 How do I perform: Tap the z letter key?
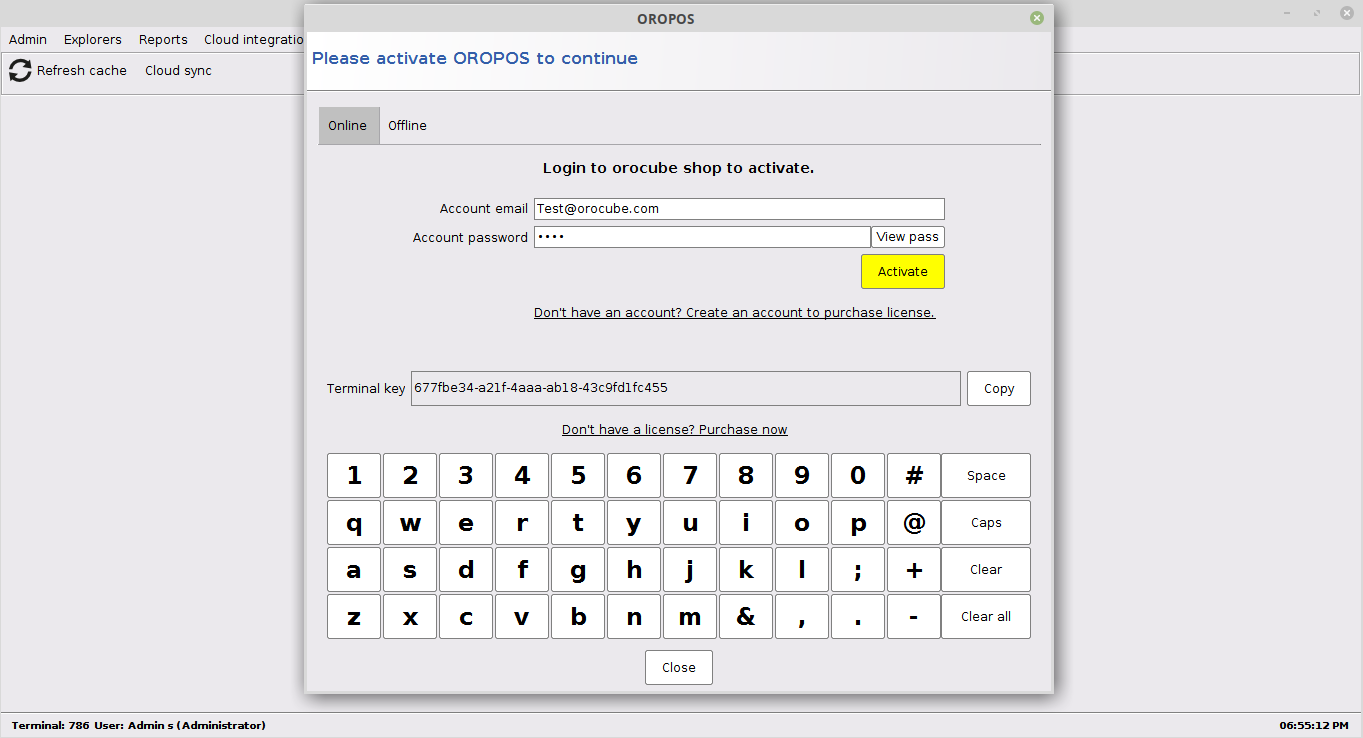[354, 617]
